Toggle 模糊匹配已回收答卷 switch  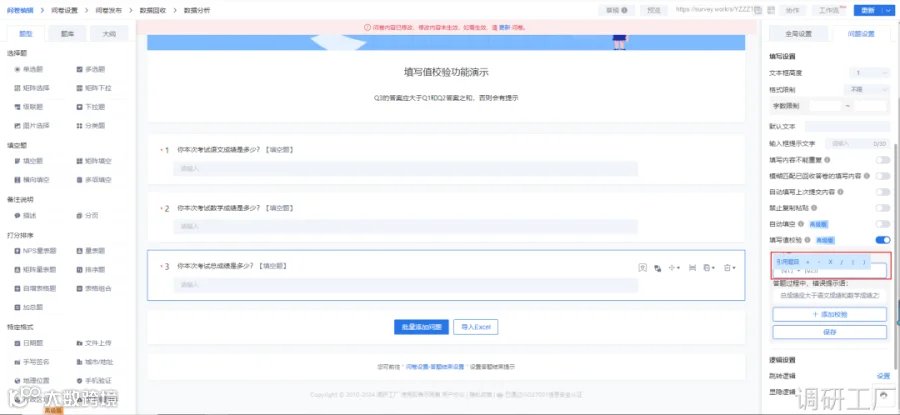coord(882,176)
